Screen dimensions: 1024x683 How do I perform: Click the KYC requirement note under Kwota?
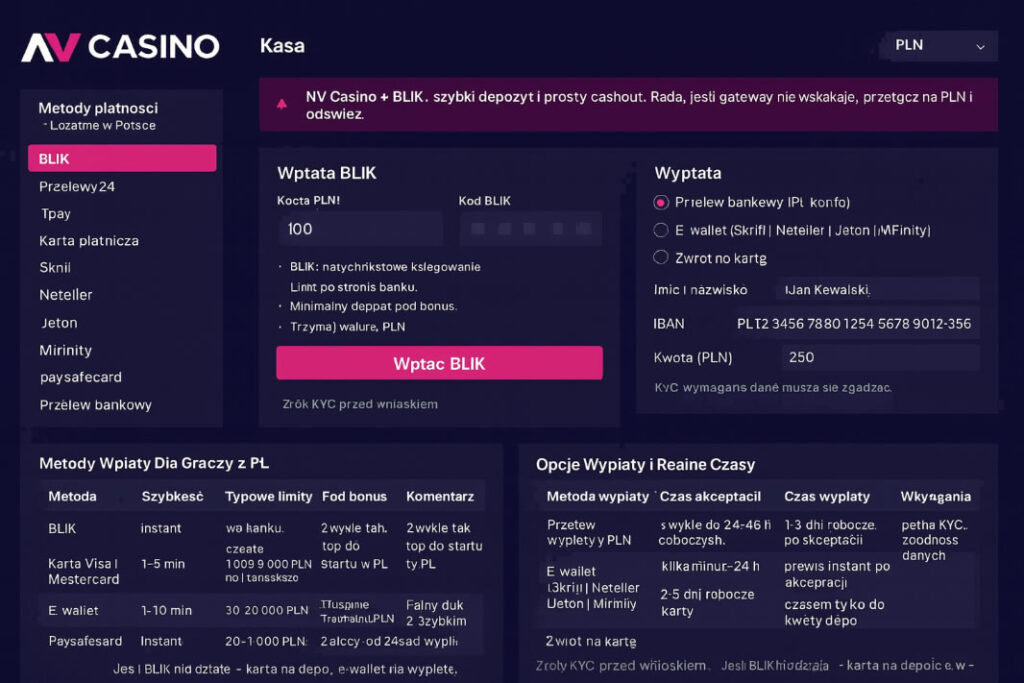(773, 388)
